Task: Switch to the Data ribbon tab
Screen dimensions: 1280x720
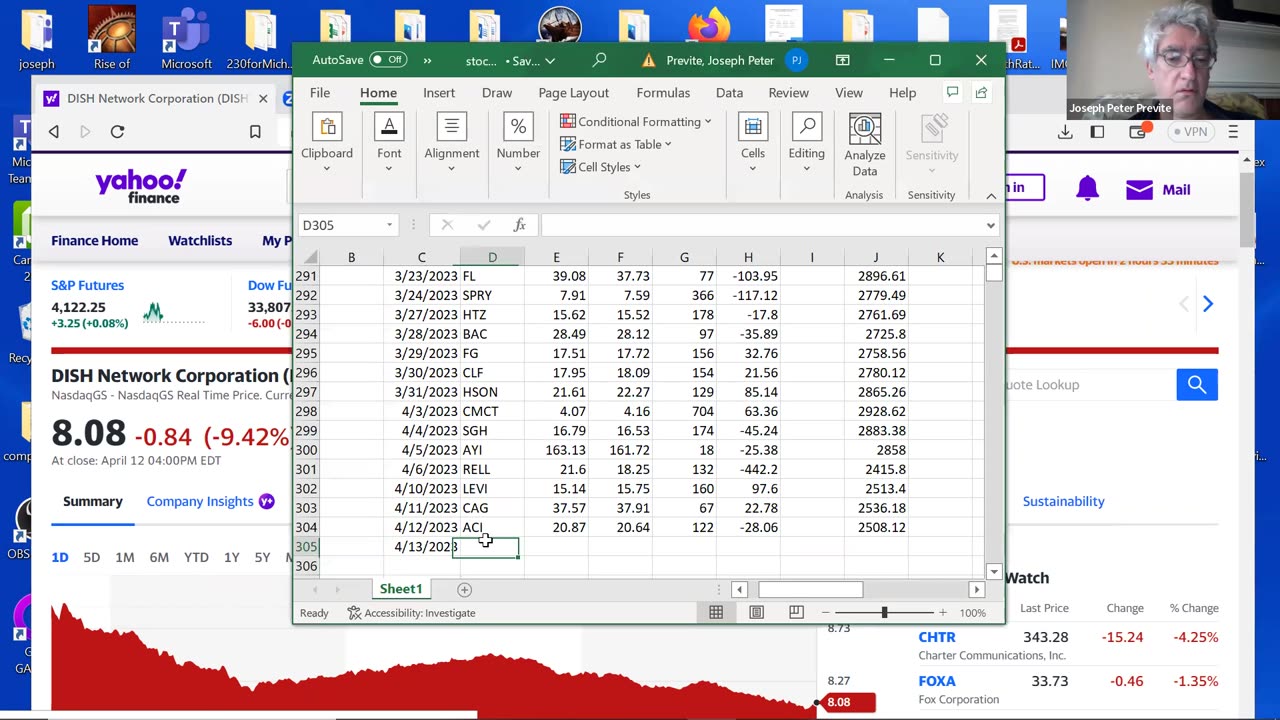Action: click(x=729, y=92)
